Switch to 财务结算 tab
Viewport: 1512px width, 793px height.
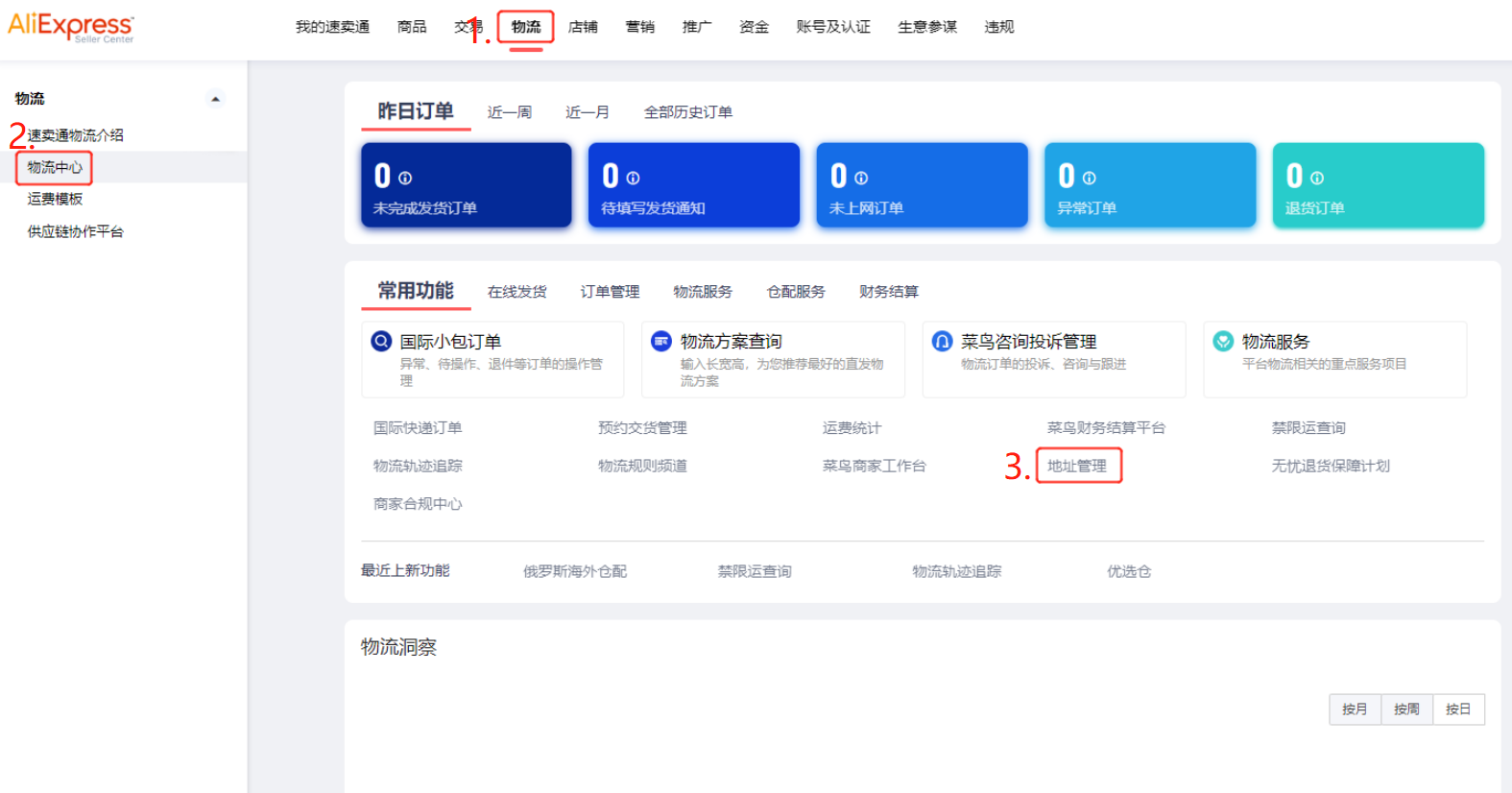(x=889, y=292)
